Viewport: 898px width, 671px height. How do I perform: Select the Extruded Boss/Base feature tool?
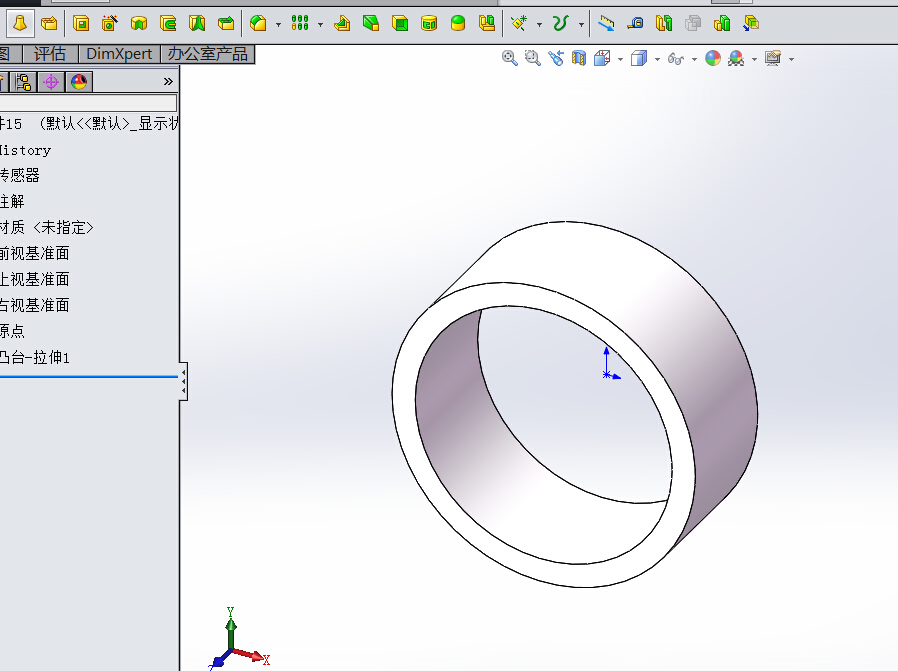point(21,23)
